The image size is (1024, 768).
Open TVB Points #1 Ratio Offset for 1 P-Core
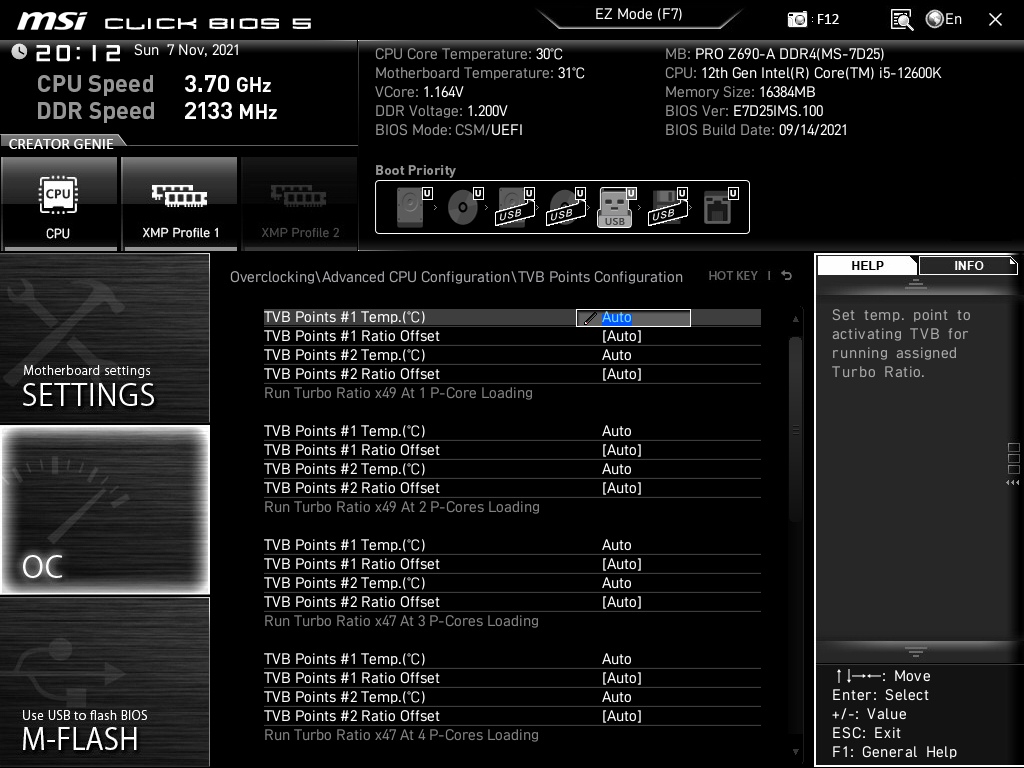tap(512, 336)
